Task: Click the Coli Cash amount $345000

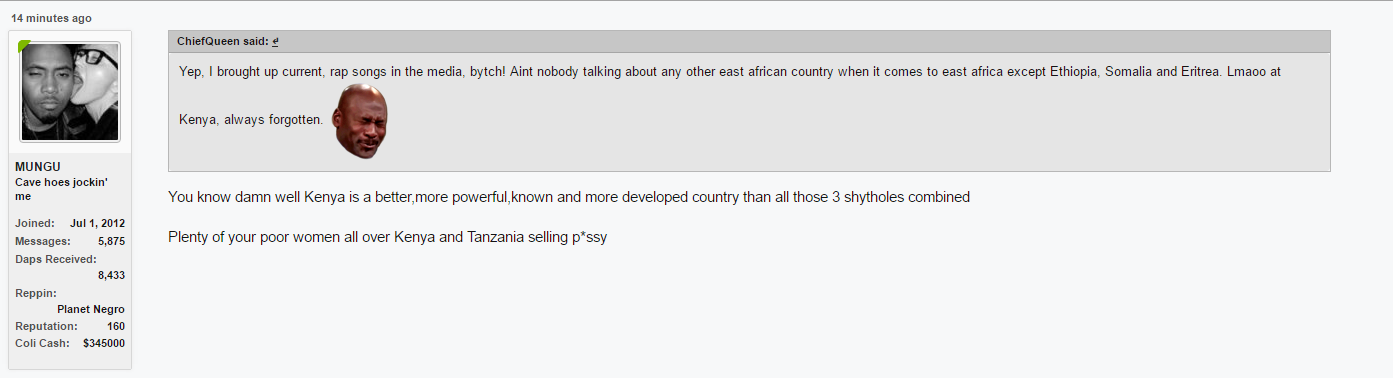Action: (x=104, y=343)
